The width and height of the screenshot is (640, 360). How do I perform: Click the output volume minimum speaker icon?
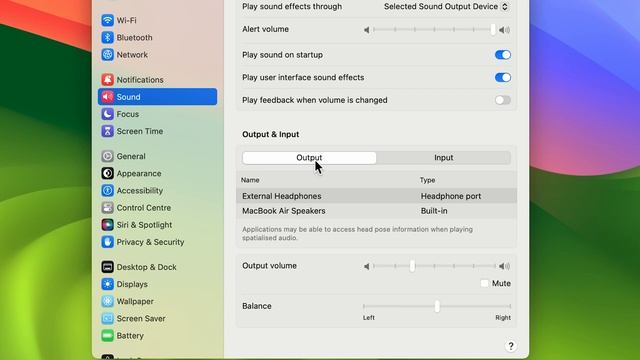pyautogui.click(x=367, y=266)
